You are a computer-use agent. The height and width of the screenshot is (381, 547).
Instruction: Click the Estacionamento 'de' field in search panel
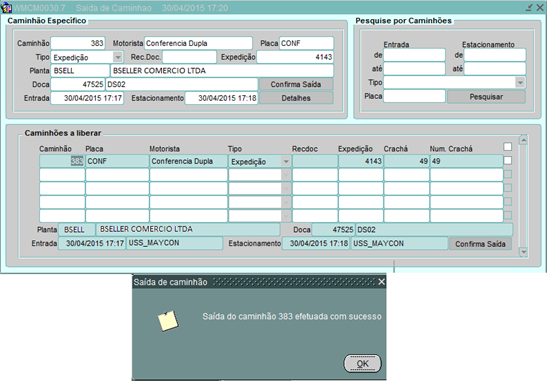click(x=495, y=55)
